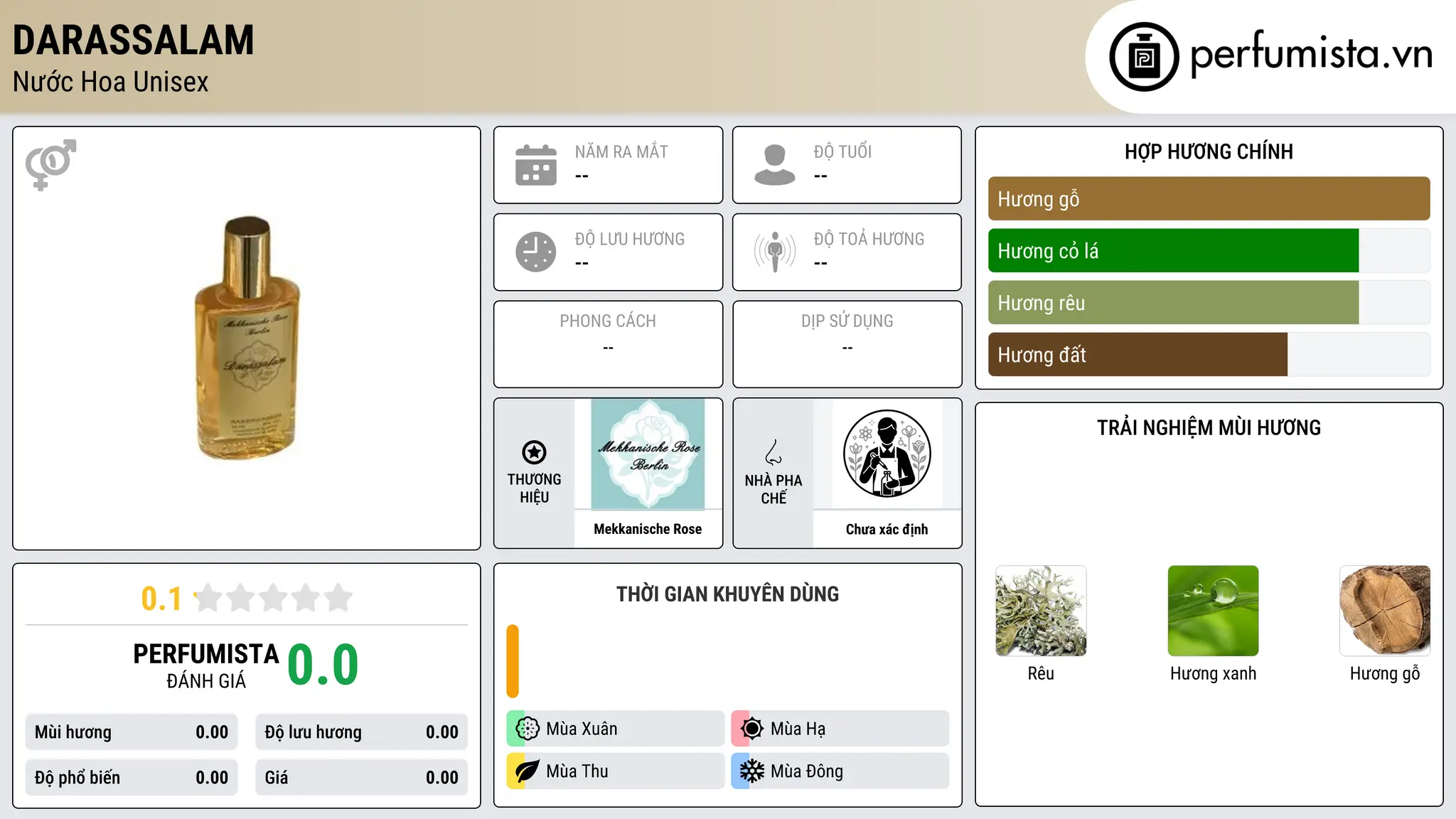Screen dimensions: 1456x819
Task: Click the Độ phổ biến 0.00 score row
Action: [x=132, y=778]
